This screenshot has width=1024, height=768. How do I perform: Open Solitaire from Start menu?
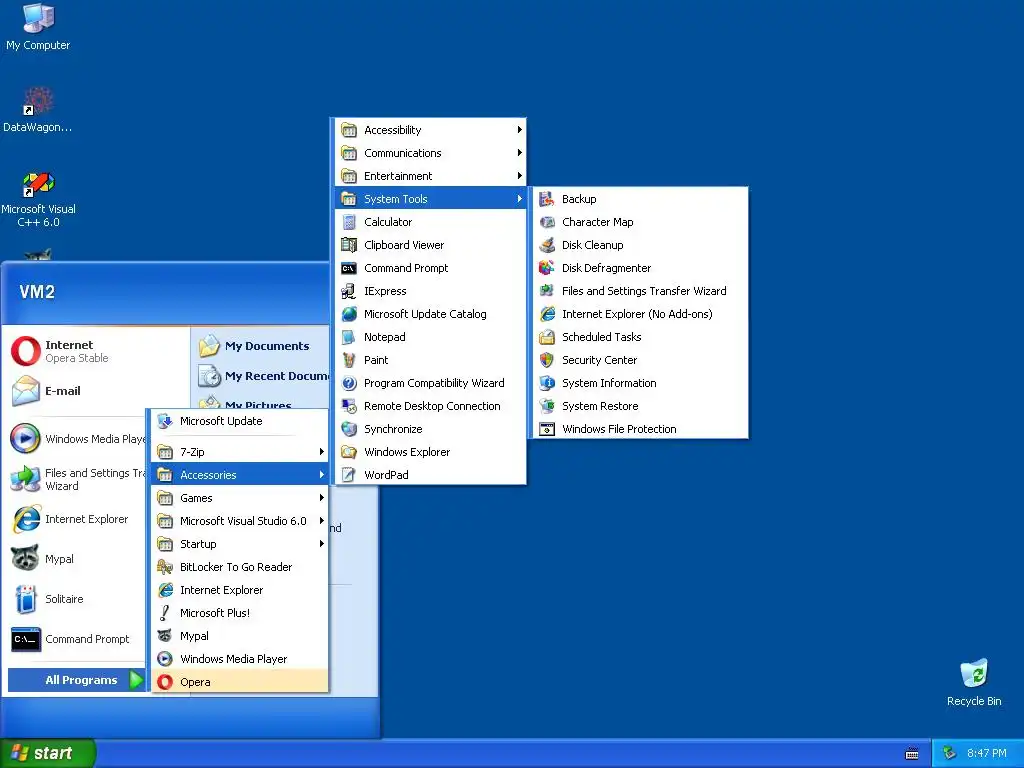click(77, 599)
